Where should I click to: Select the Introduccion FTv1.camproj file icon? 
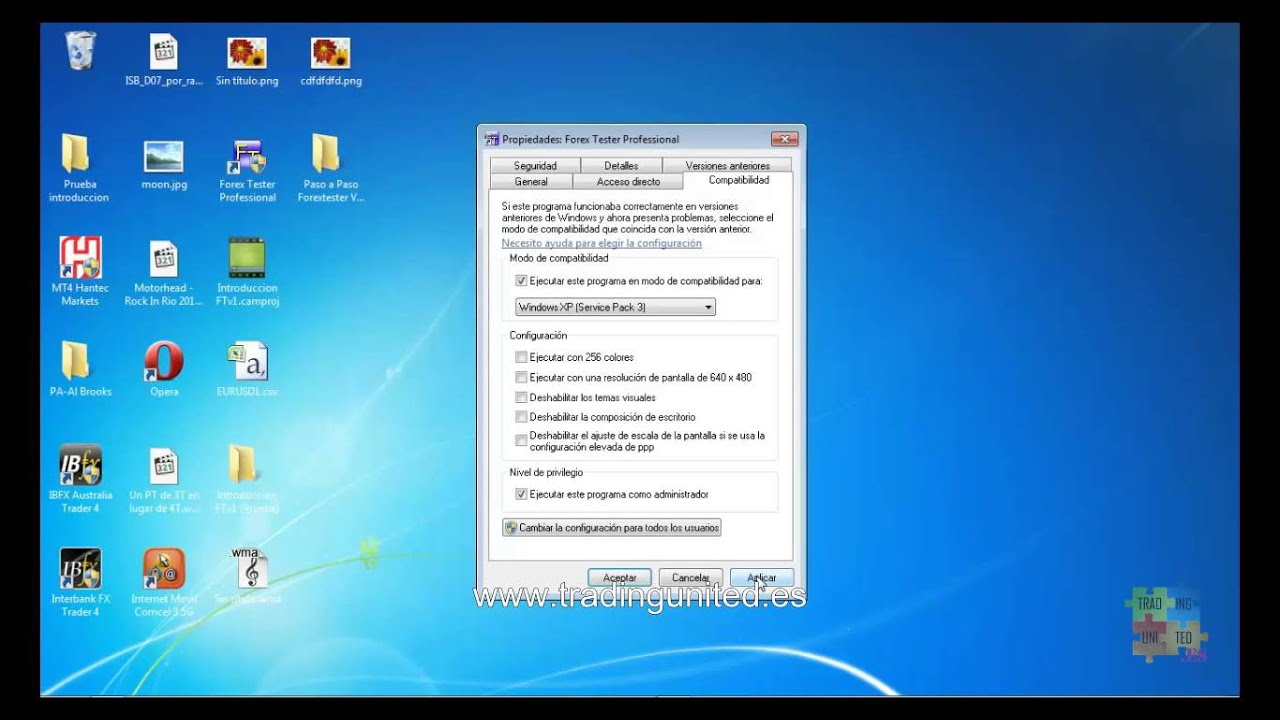(246, 258)
